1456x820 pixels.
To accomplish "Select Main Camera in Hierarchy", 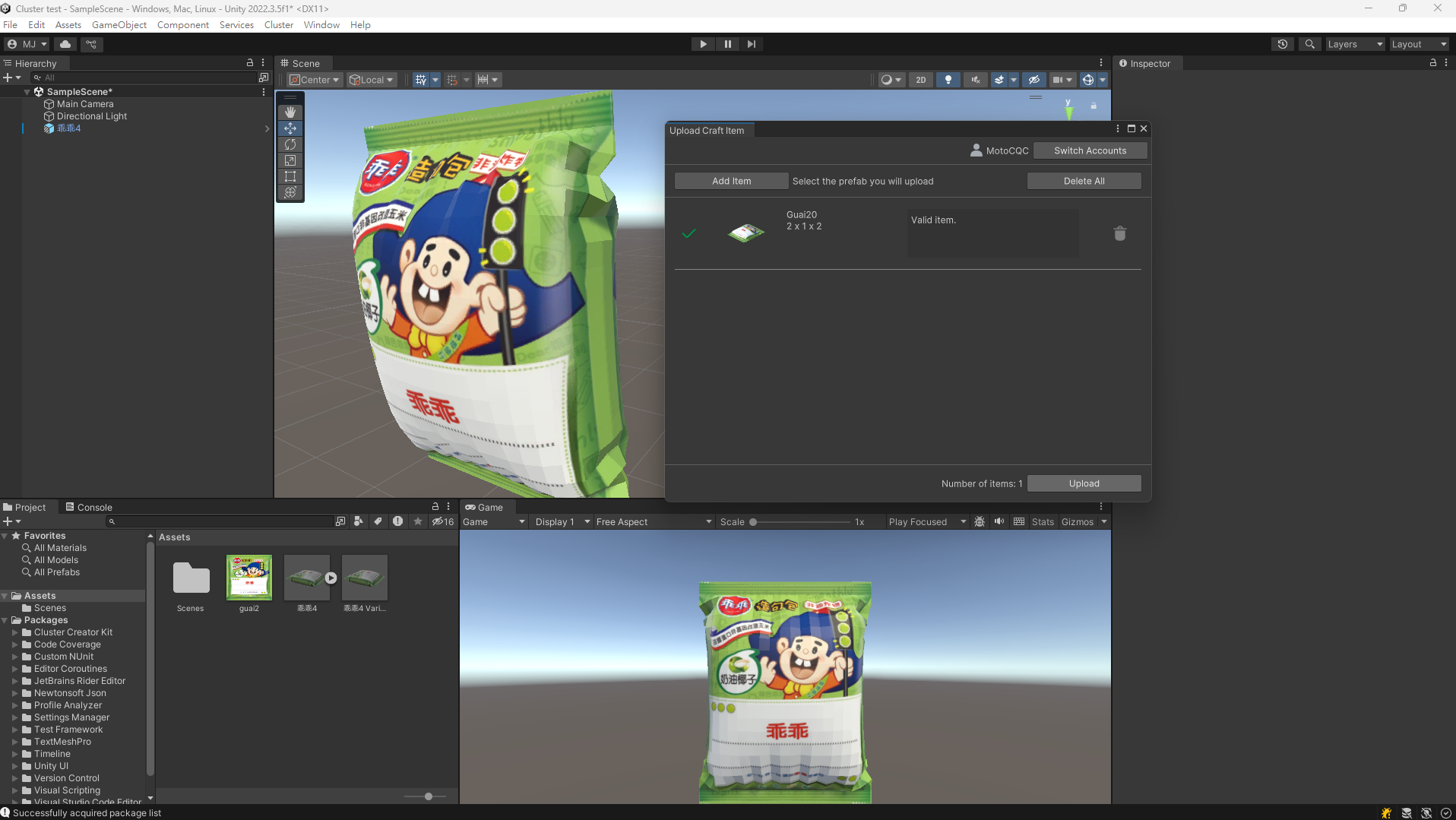I will pyautogui.click(x=84, y=104).
